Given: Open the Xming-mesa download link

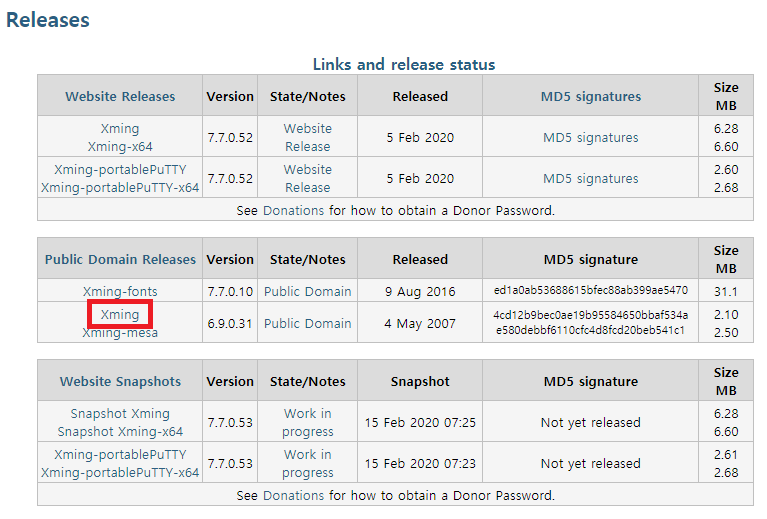Looking at the screenshot, I should 120,333.
